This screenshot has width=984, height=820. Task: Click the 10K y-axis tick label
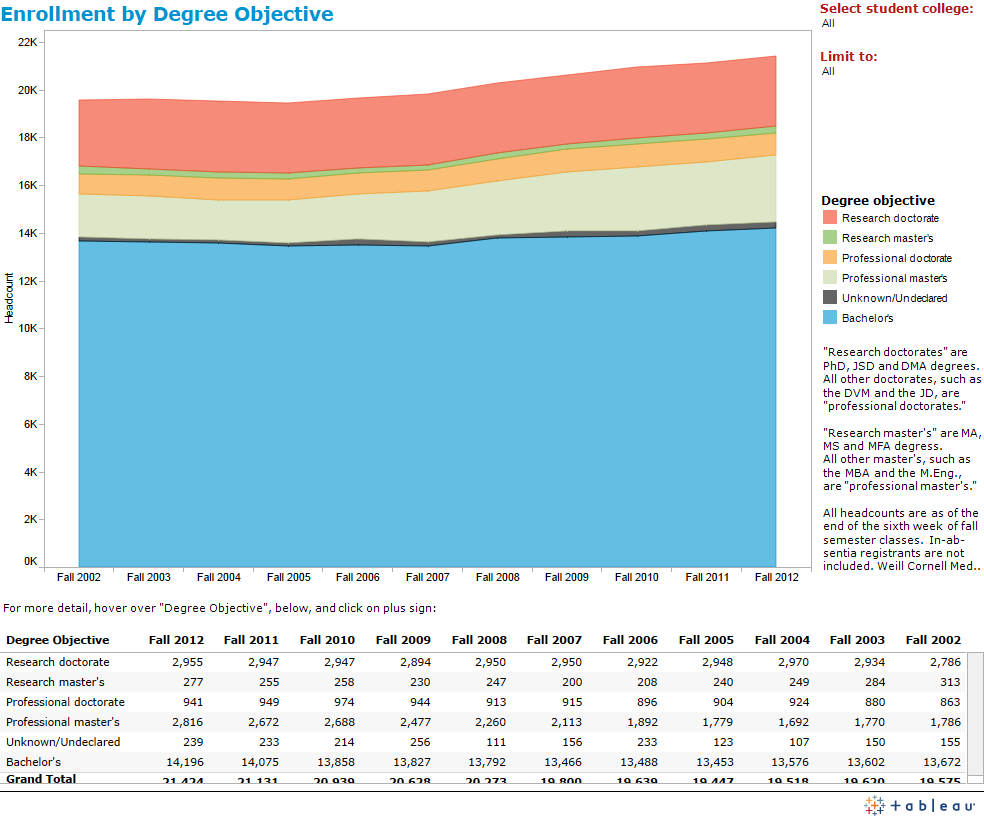pos(28,328)
